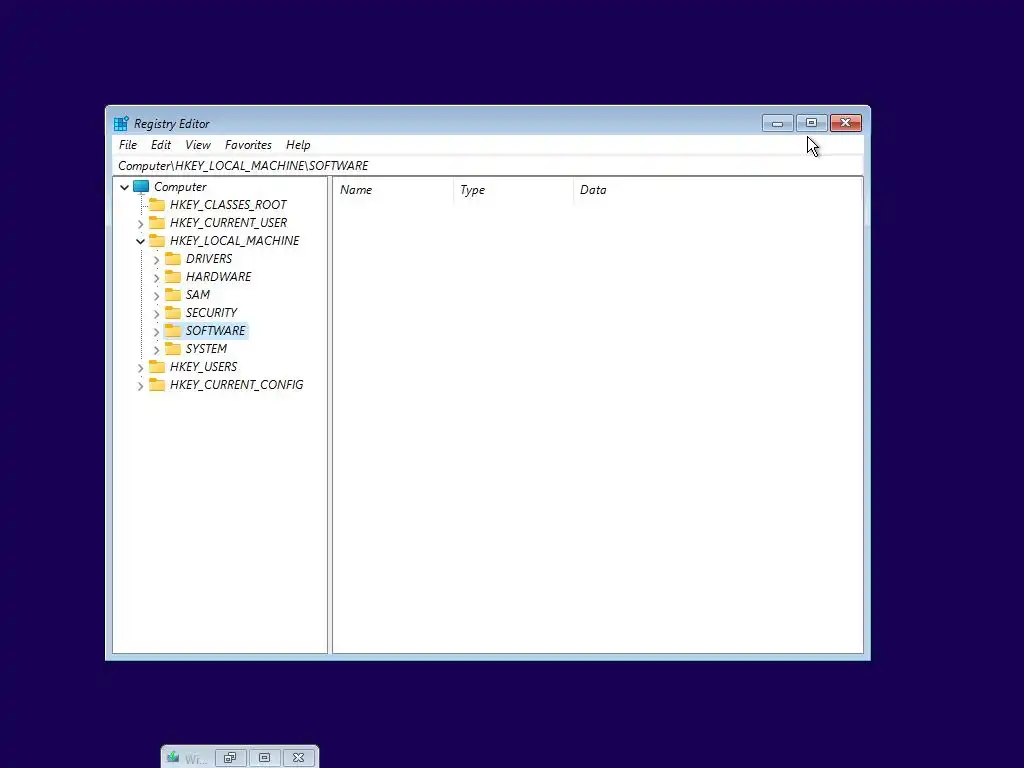
Task: Expand the SECURITY key
Action: click(156, 313)
